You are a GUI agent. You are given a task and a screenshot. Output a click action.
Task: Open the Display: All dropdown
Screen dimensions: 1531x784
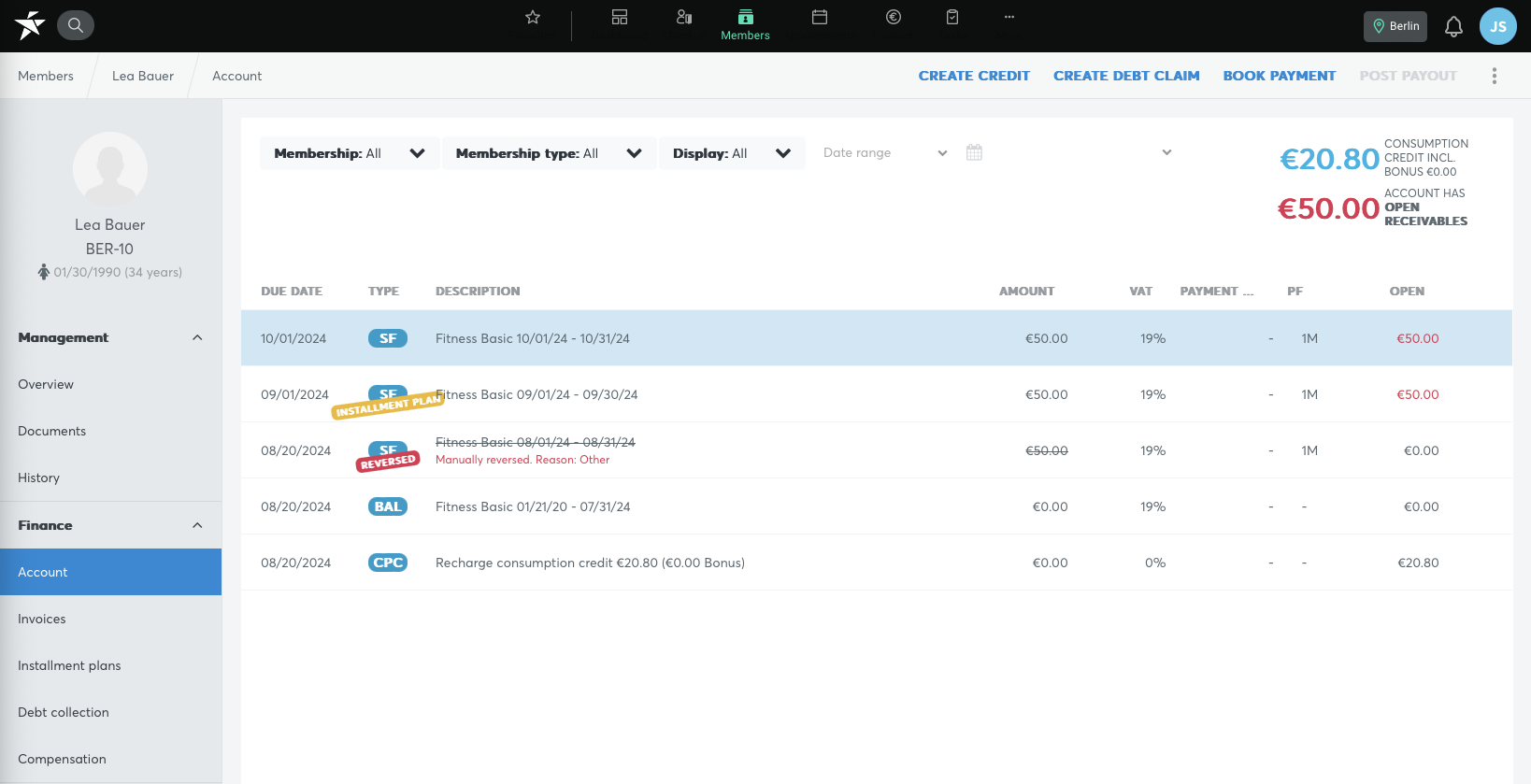(x=732, y=153)
